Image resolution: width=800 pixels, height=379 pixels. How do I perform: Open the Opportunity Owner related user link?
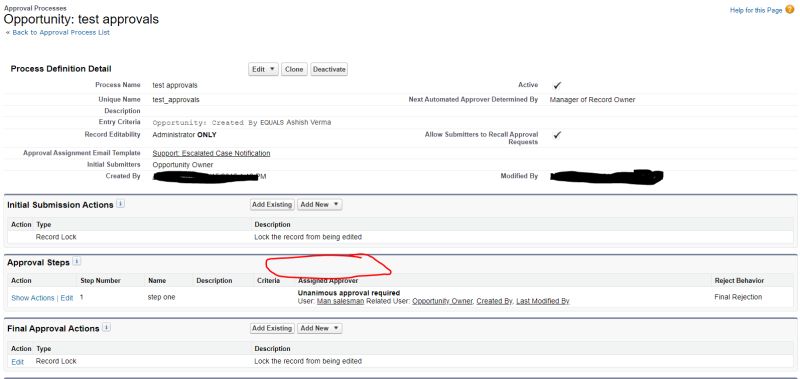[442, 301]
